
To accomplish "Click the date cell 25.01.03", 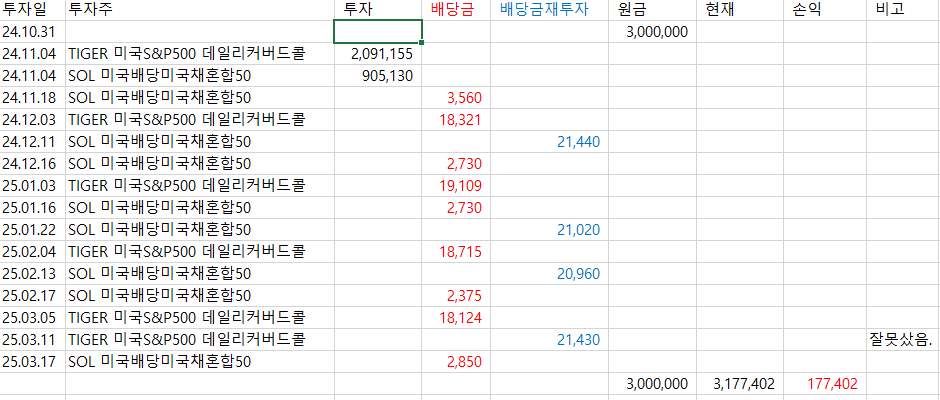I will [x=32, y=185].
